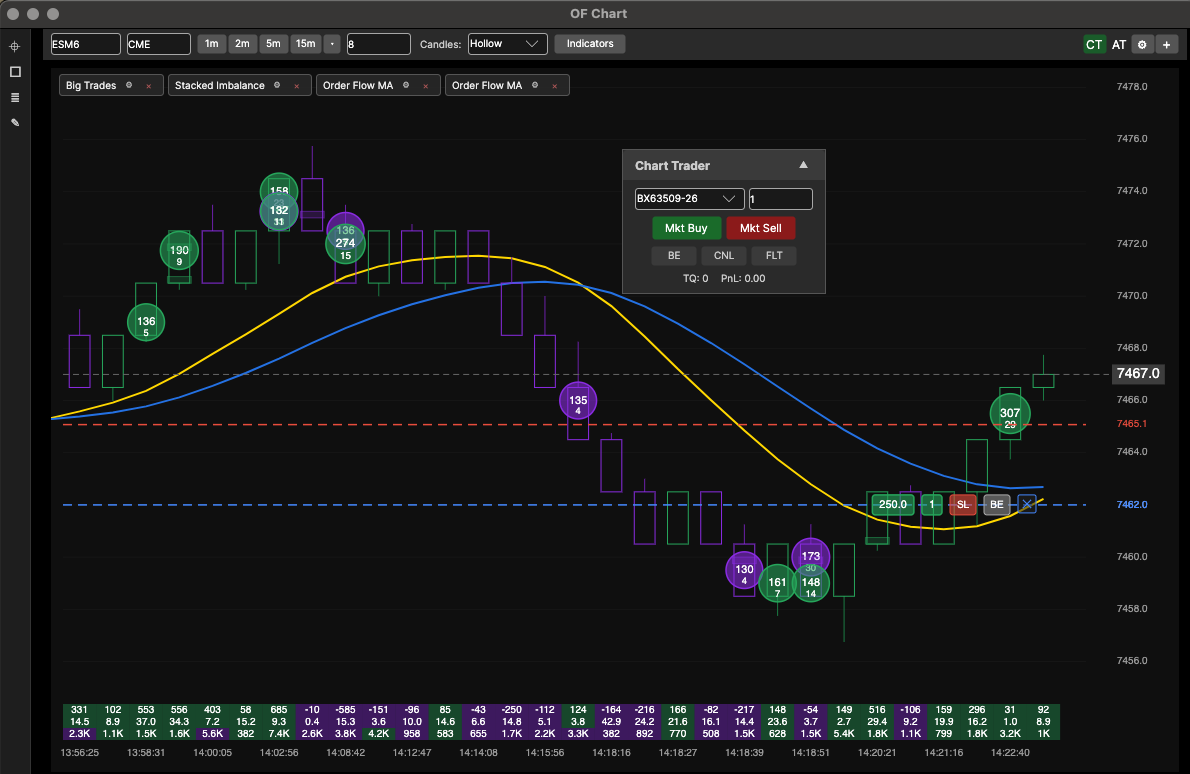This screenshot has height=774, width=1190.
Task: Open the list lines tool in sidebar
Action: click(14, 97)
